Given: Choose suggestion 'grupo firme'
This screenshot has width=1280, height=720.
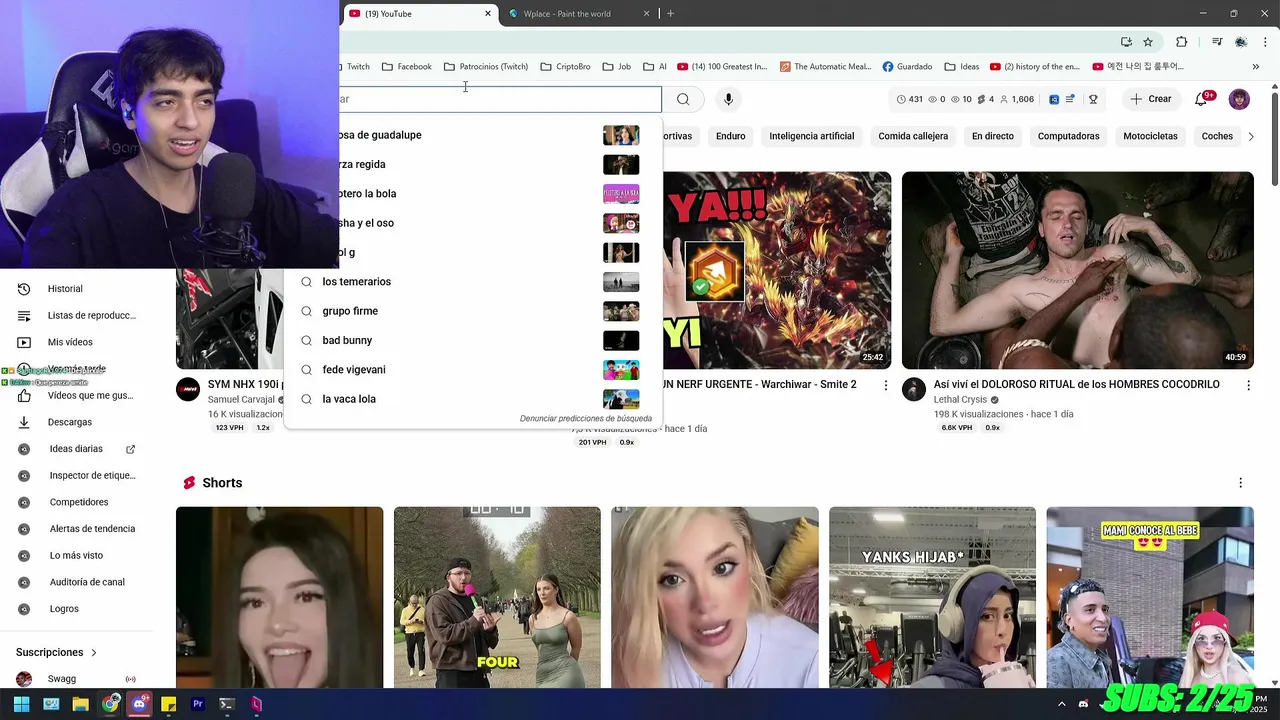Looking at the screenshot, I should point(473,311).
